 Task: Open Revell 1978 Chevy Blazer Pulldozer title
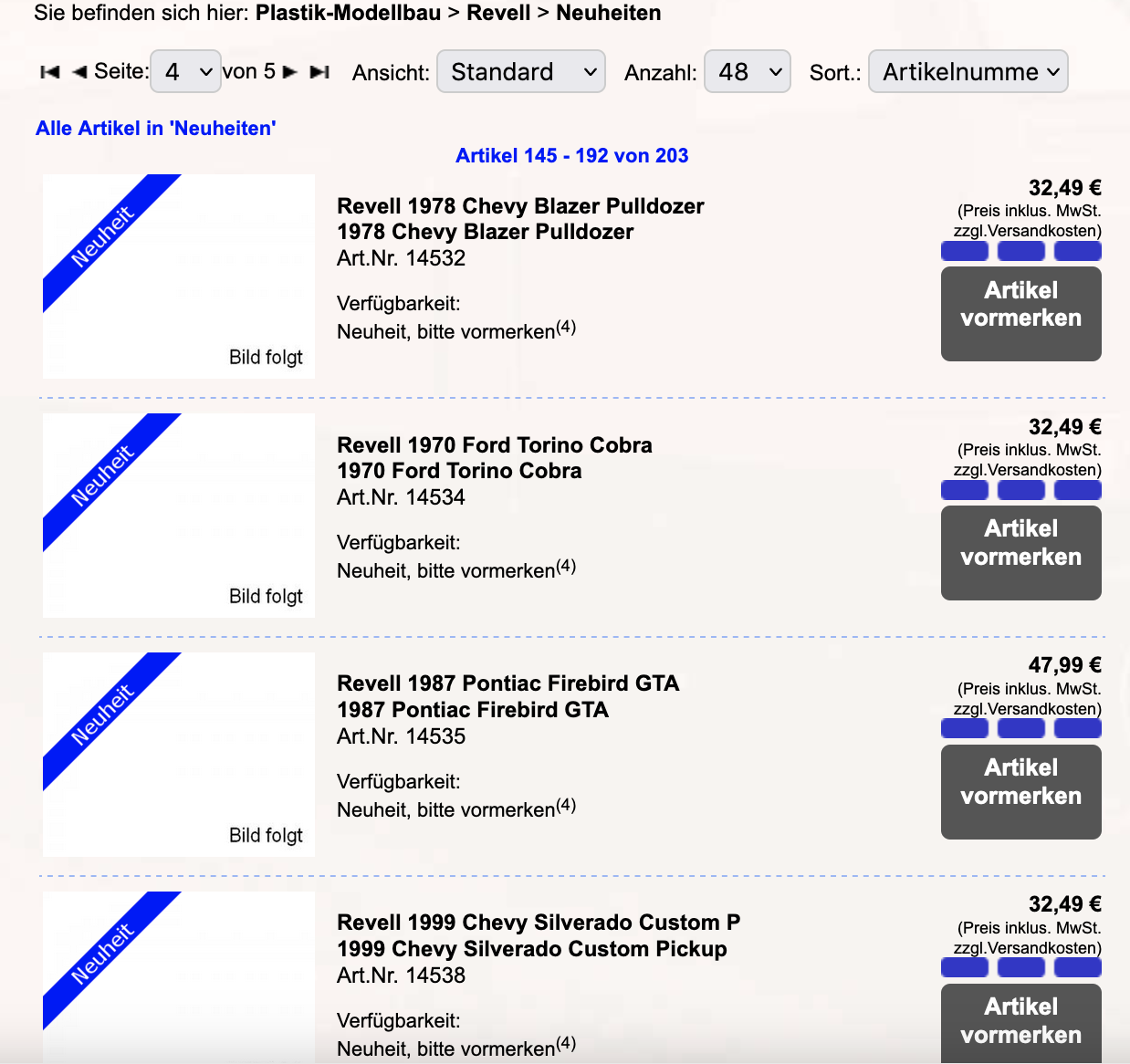click(x=520, y=206)
